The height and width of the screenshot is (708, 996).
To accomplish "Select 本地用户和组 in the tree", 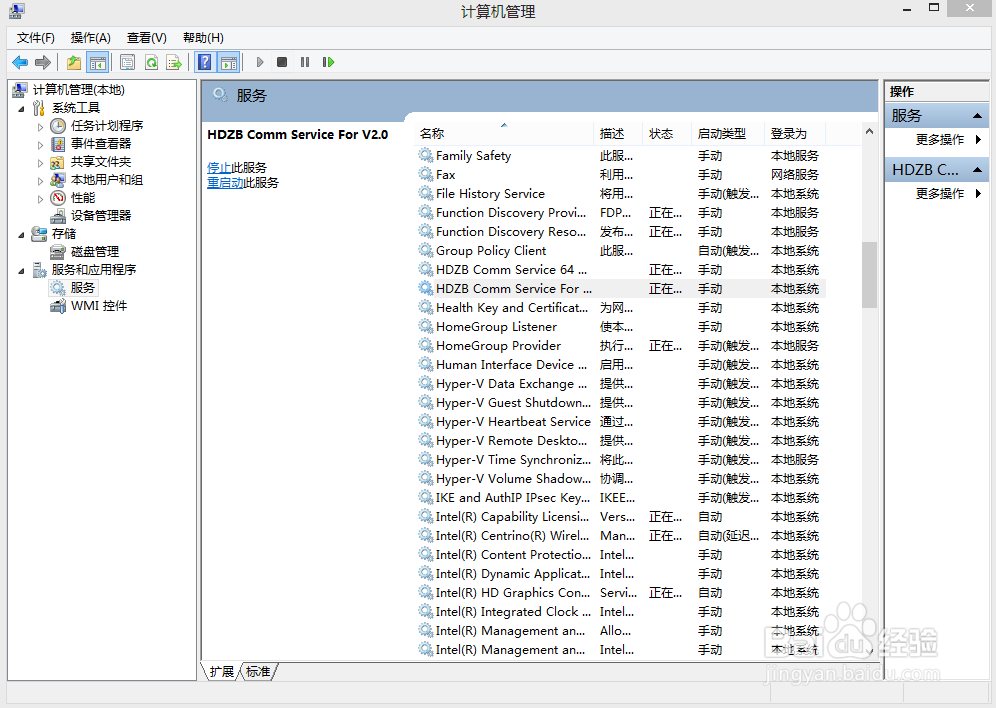I will point(107,180).
